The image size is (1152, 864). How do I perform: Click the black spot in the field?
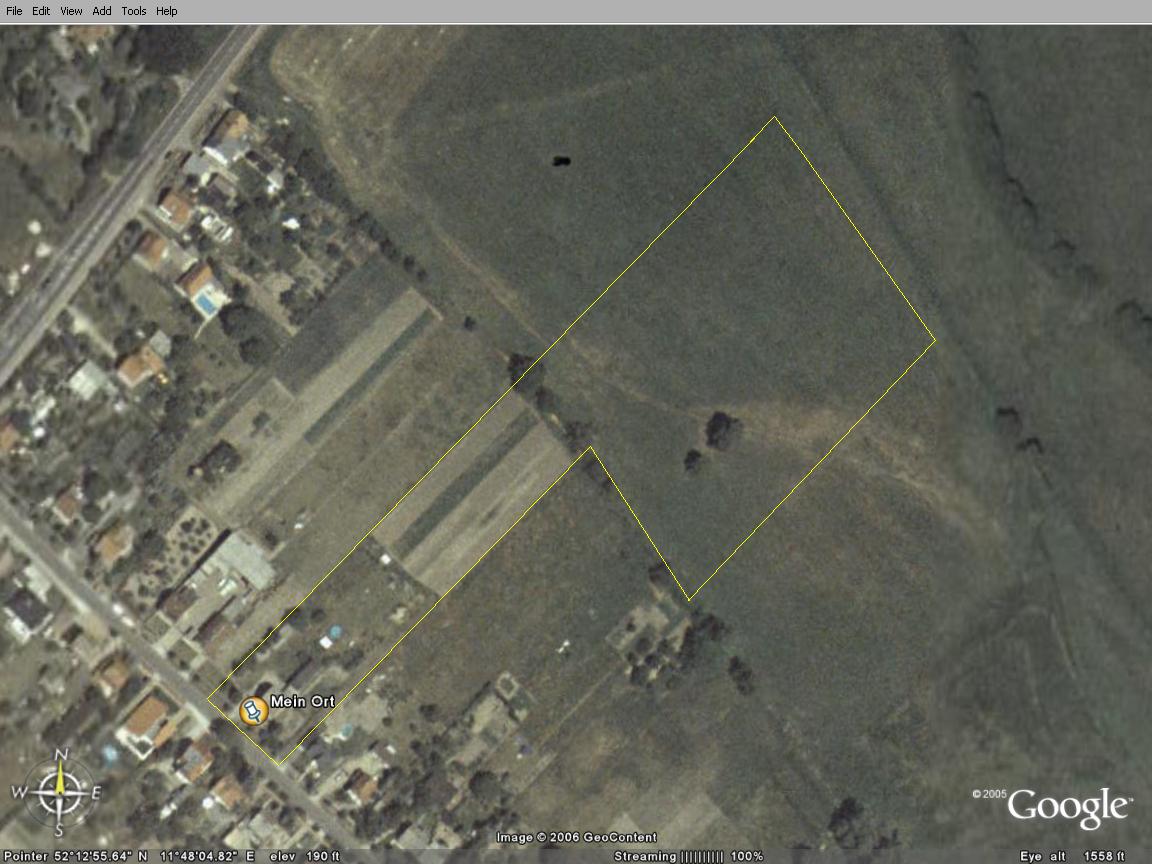pyautogui.click(x=561, y=160)
